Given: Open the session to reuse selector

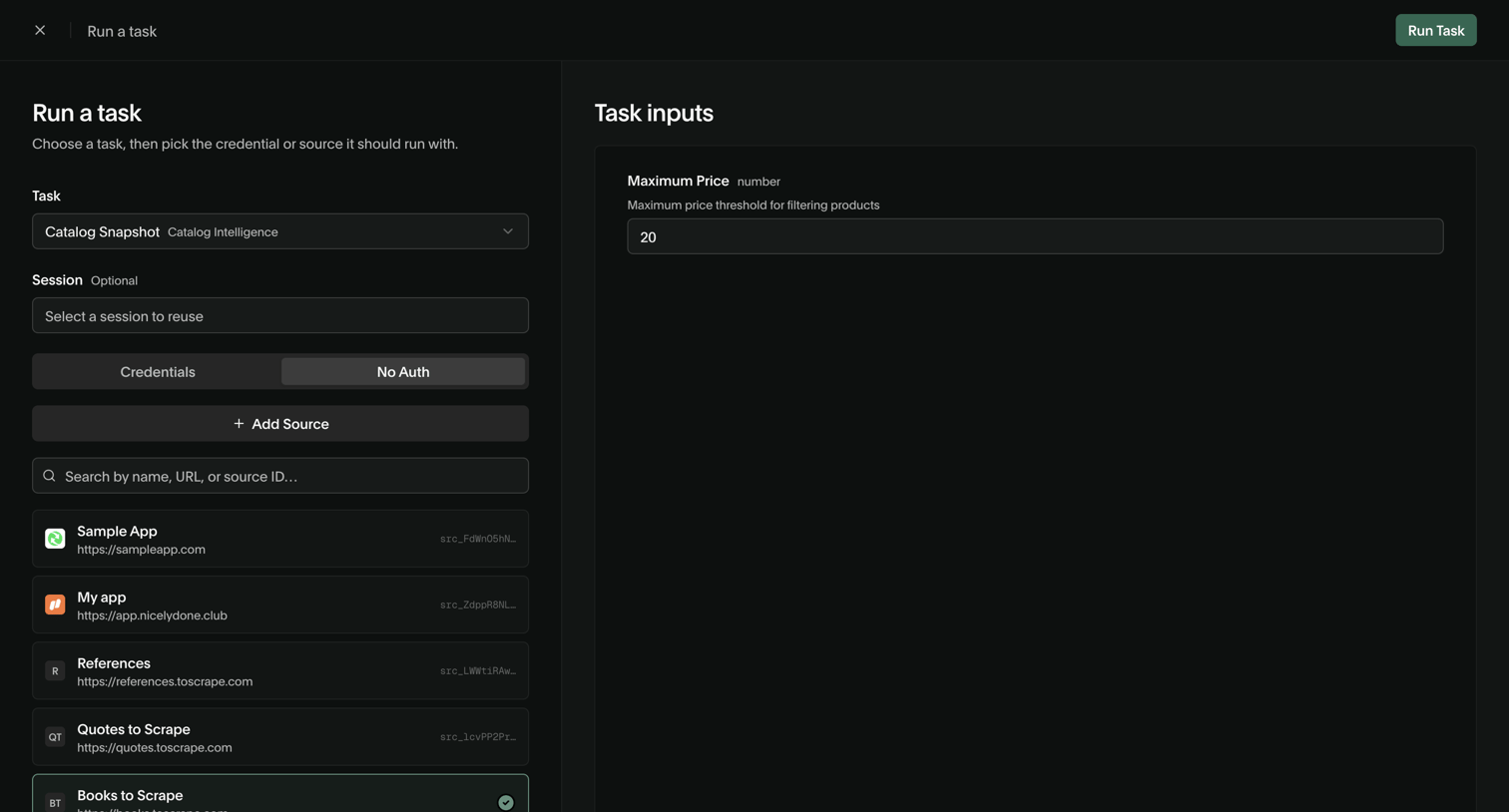Looking at the screenshot, I should (280, 315).
